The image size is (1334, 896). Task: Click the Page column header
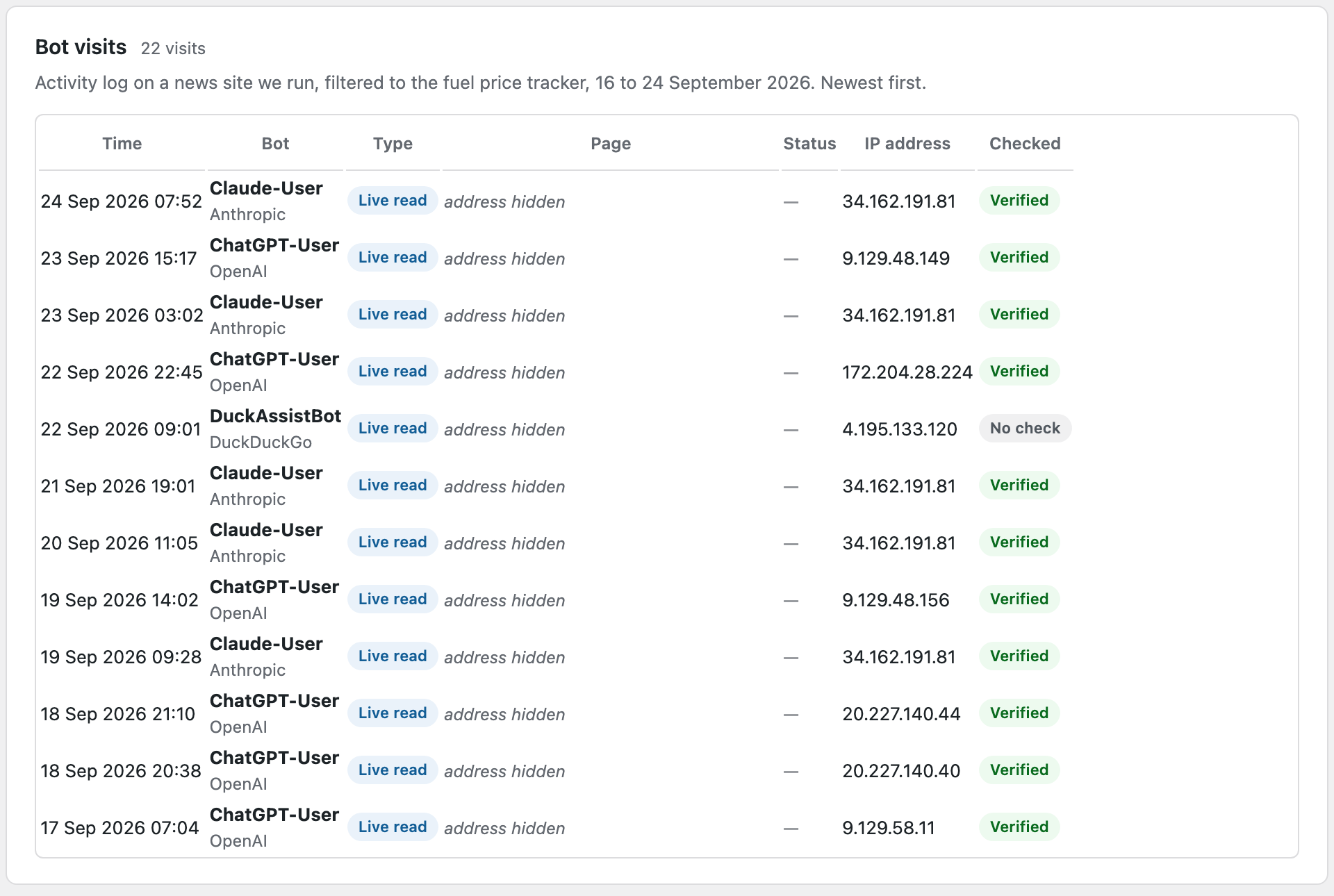click(x=611, y=144)
